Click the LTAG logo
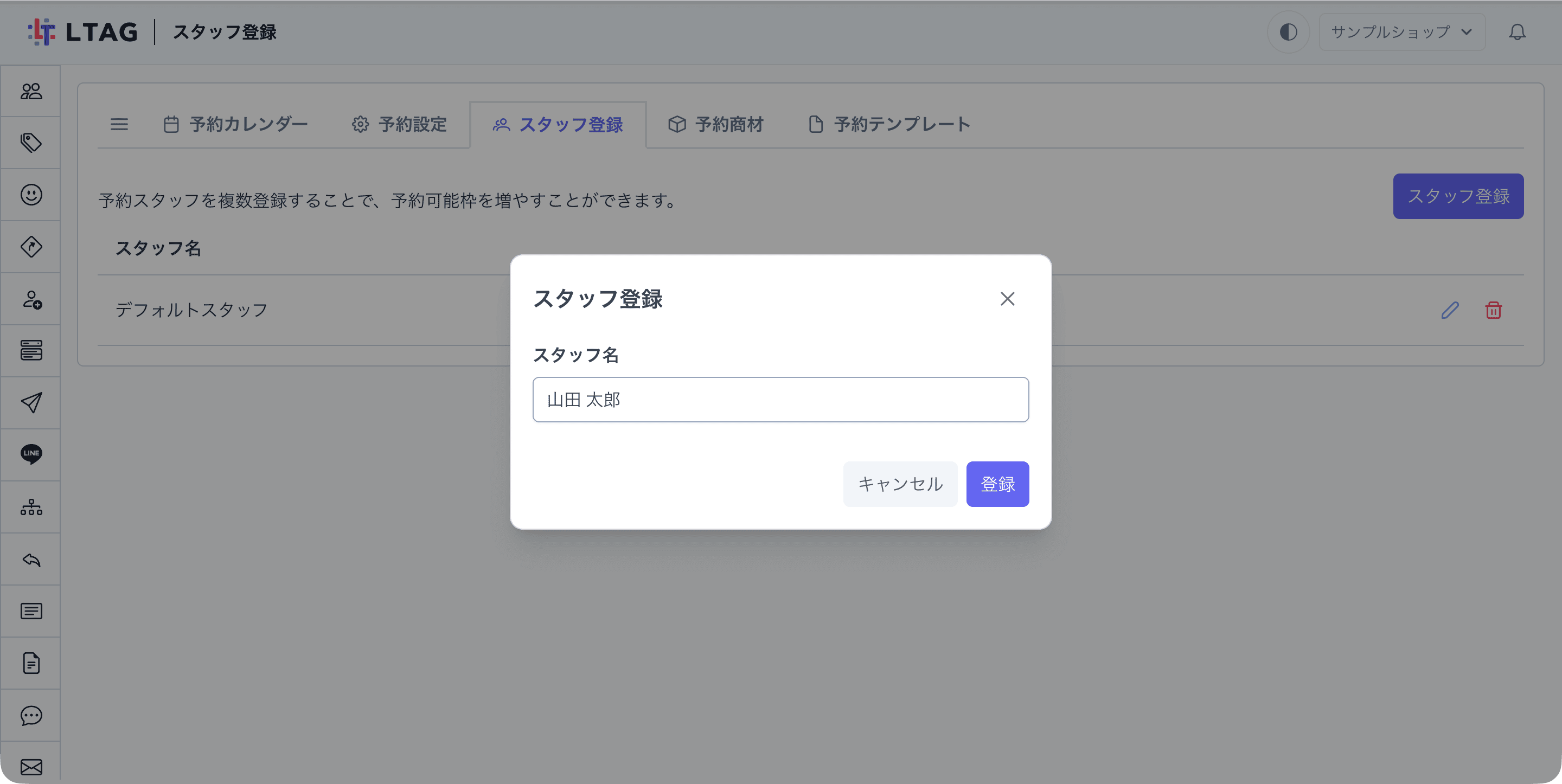 82,32
